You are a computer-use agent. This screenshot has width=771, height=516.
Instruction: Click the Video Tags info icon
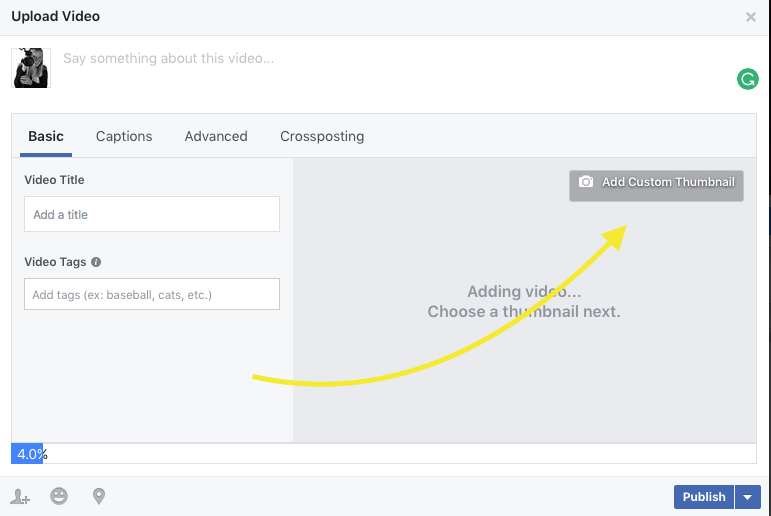96,262
